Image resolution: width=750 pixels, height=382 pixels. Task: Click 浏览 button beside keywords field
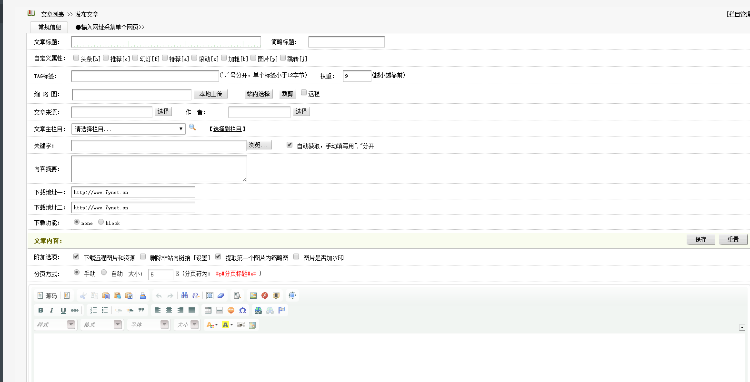259,145
